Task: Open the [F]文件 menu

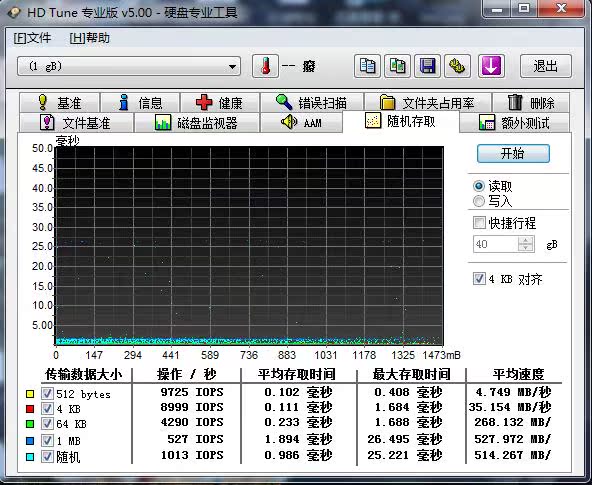Action: tap(32, 38)
